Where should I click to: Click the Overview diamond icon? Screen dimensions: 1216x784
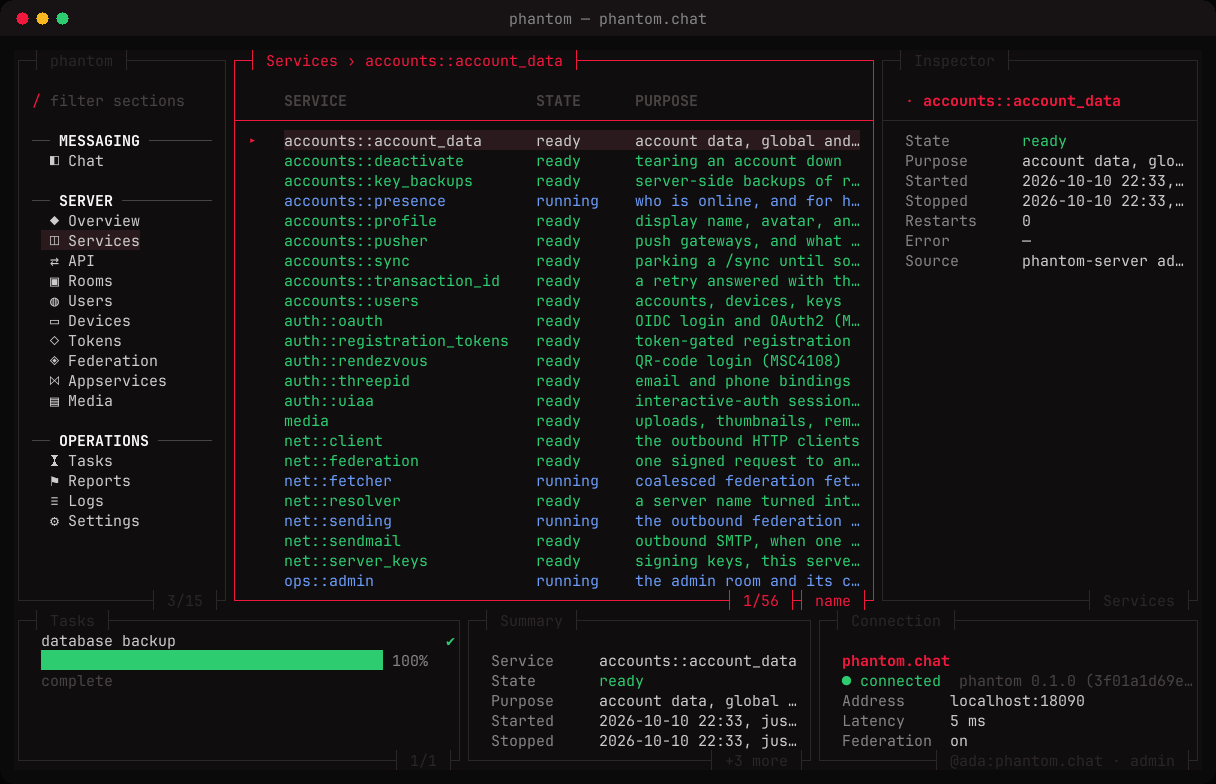[x=55, y=221]
